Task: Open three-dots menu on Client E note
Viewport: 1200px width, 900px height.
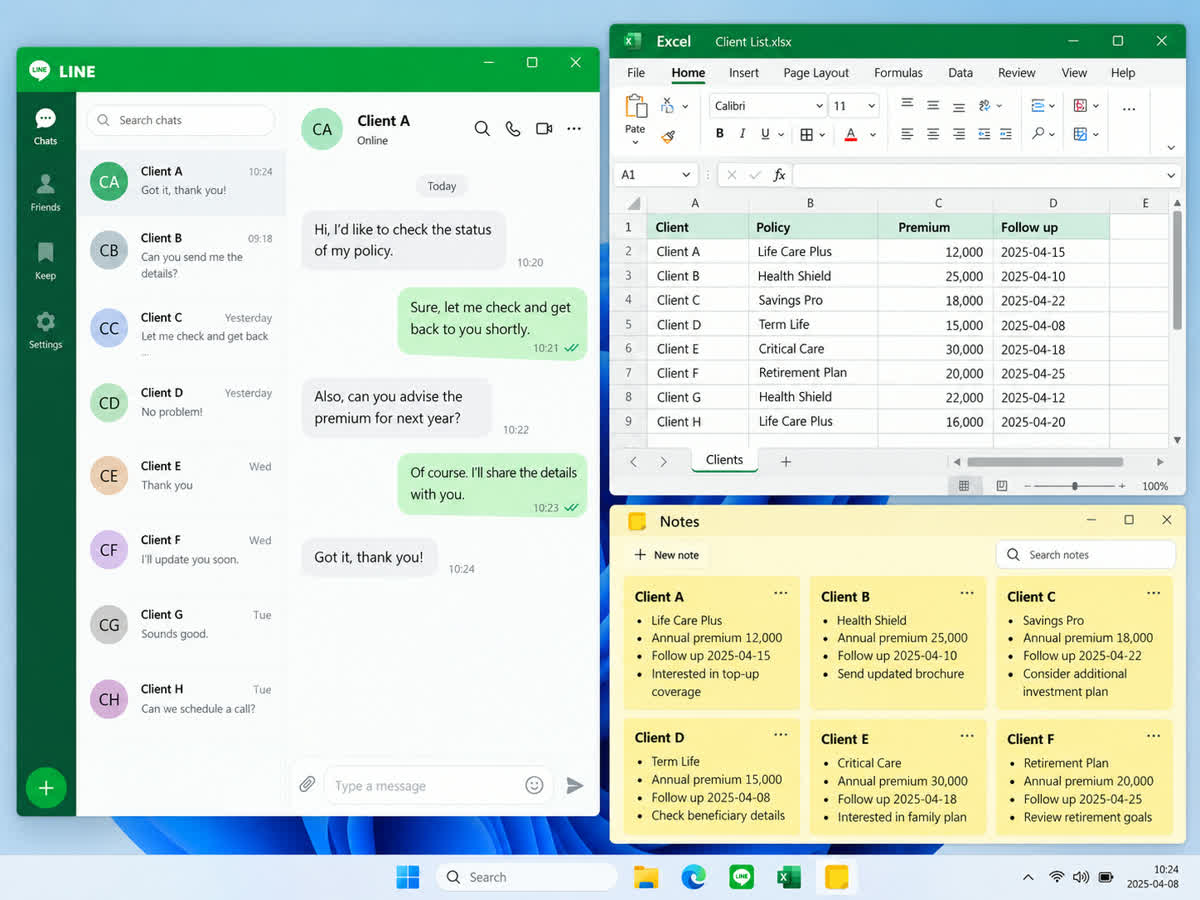Action: 967,736
